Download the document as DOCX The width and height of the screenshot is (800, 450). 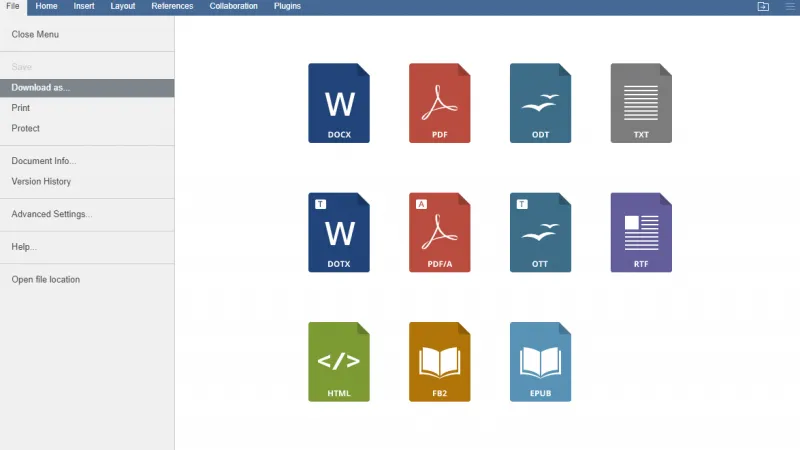[339, 103]
